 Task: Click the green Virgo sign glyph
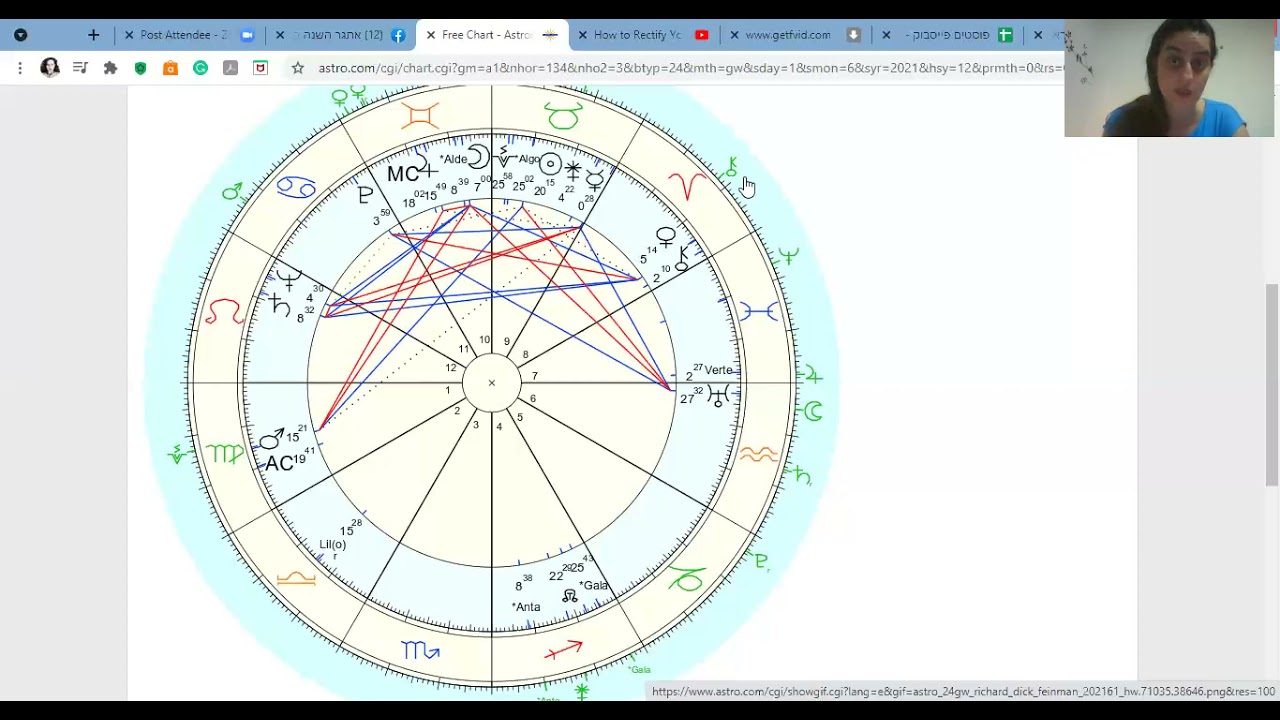click(x=225, y=454)
